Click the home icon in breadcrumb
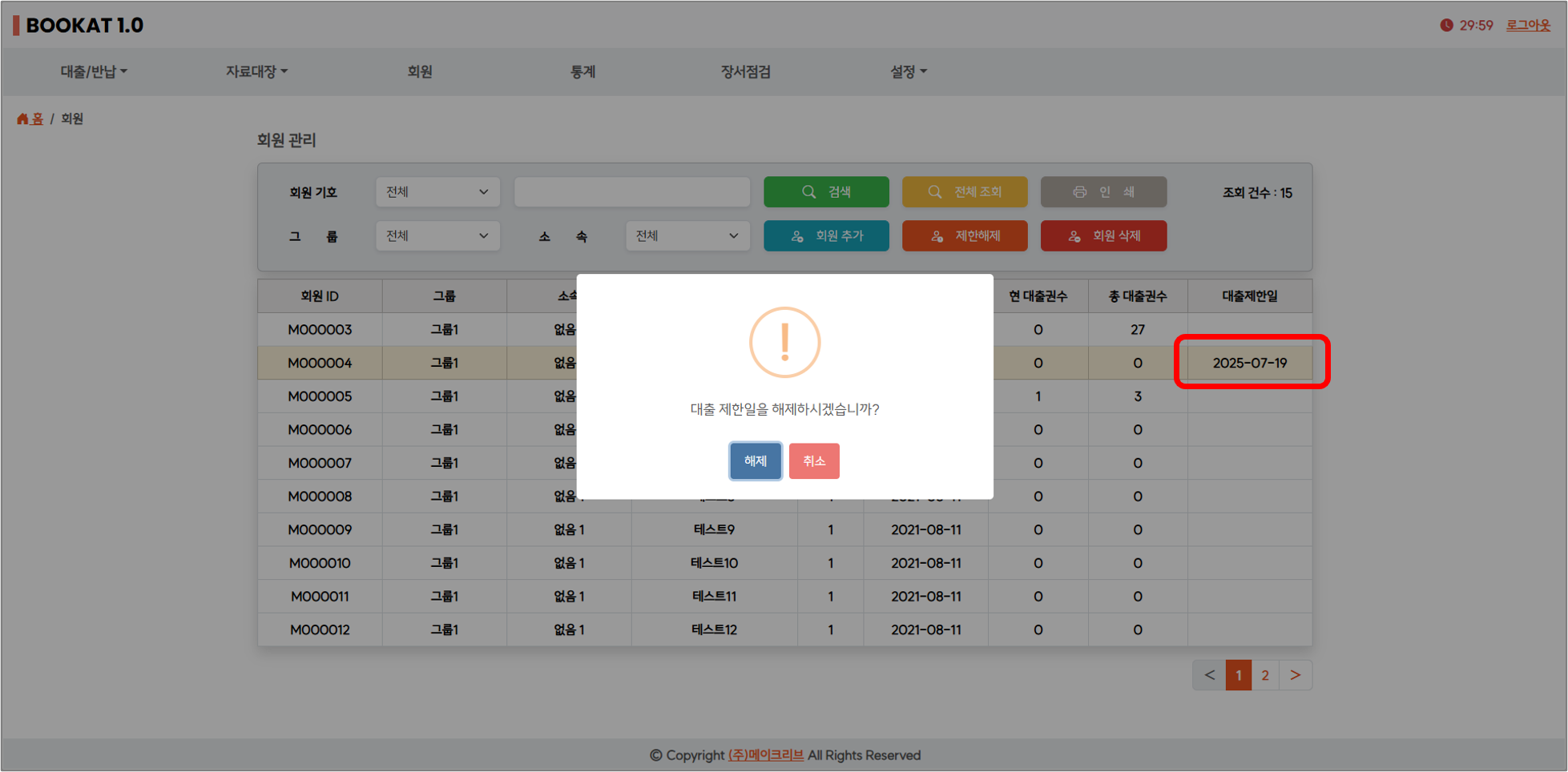This screenshot has height=772, width=1568. click(22, 119)
